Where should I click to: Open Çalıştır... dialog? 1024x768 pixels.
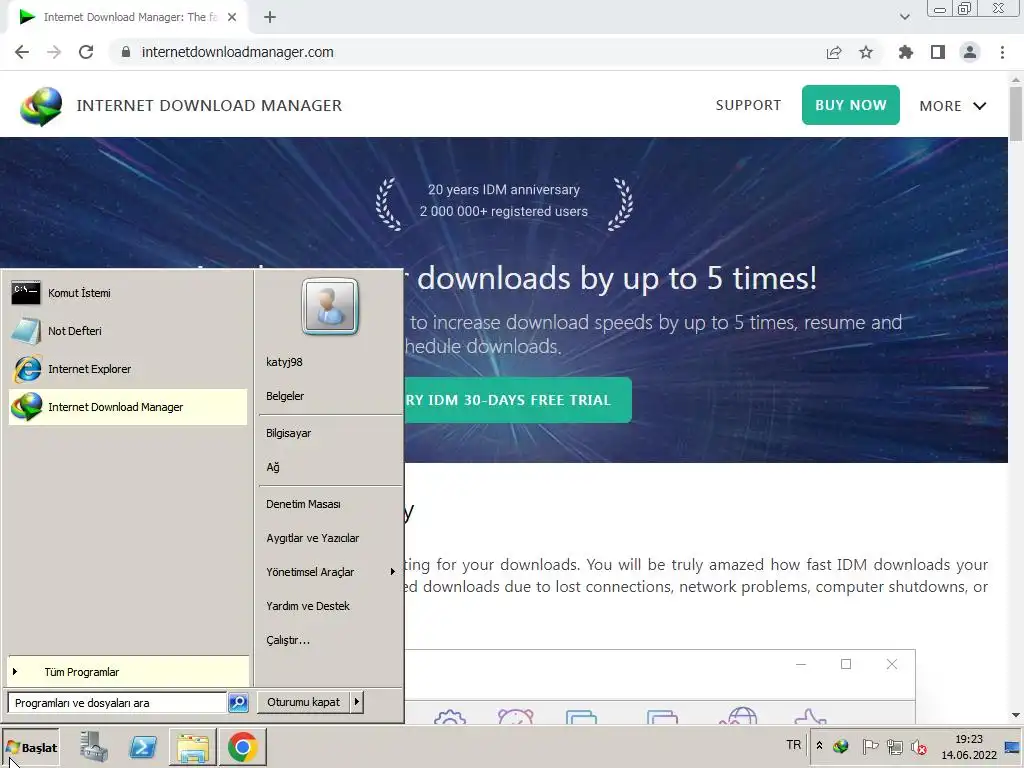(288, 640)
